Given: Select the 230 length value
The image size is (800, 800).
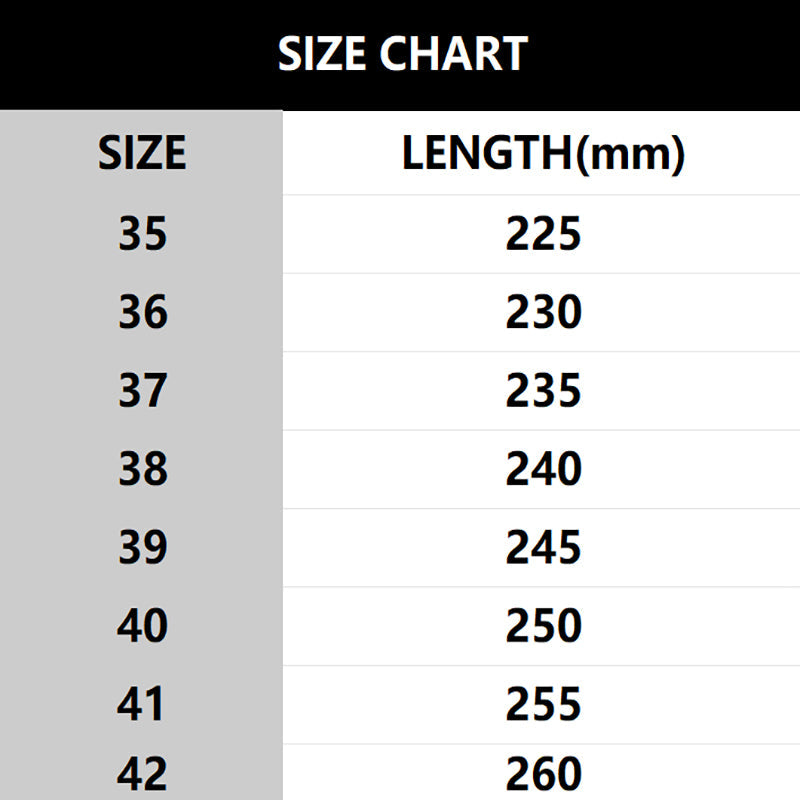Looking at the screenshot, I should (543, 313).
